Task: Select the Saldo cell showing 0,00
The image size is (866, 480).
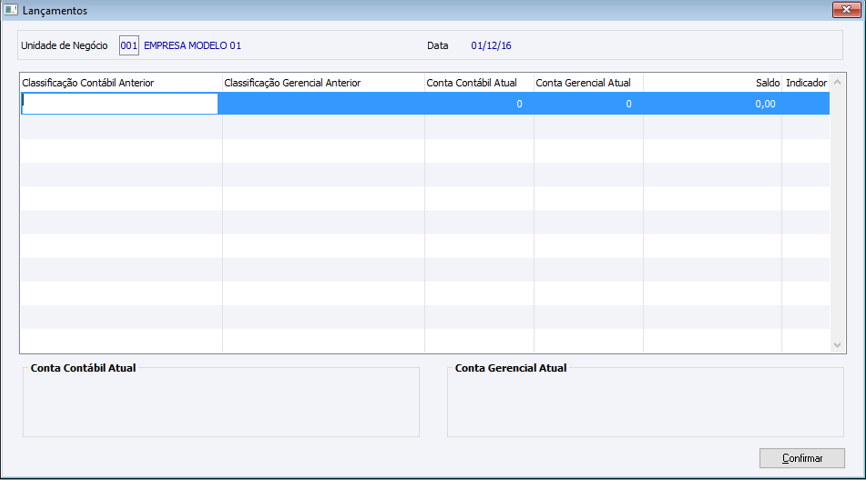Action: (x=712, y=103)
